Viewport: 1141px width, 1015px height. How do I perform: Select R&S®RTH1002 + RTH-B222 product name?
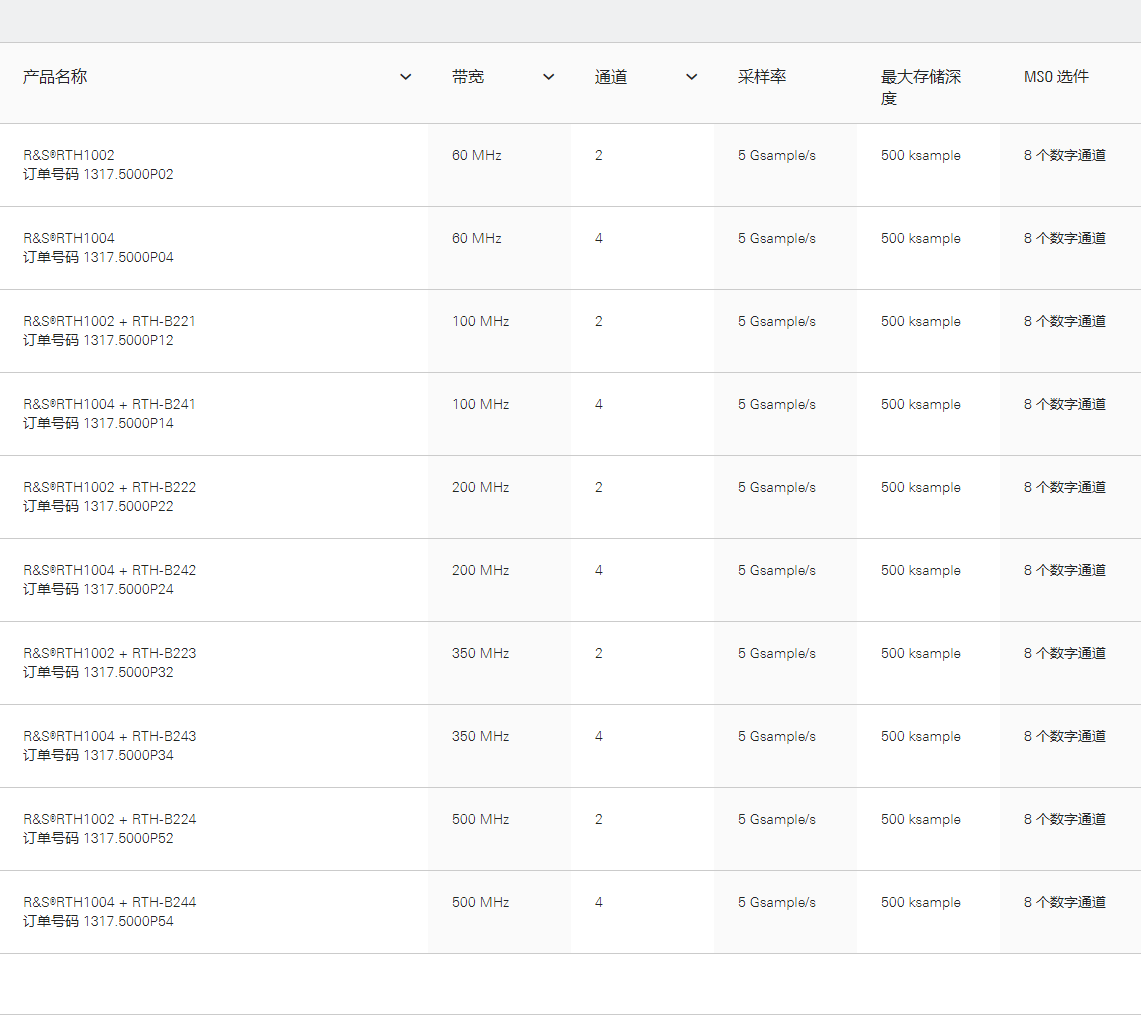point(109,487)
